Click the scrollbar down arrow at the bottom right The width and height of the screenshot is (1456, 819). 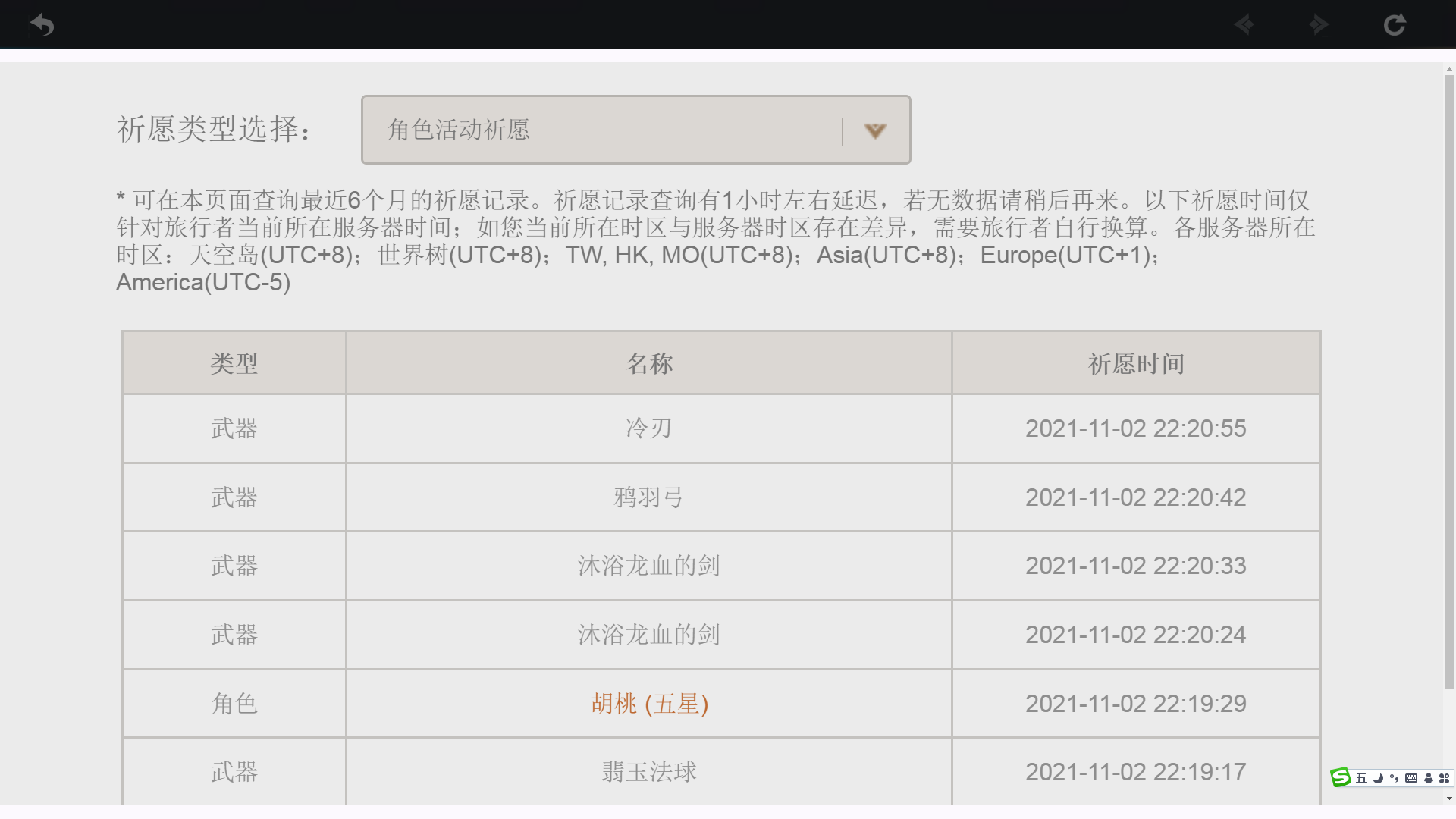point(1449,798)
